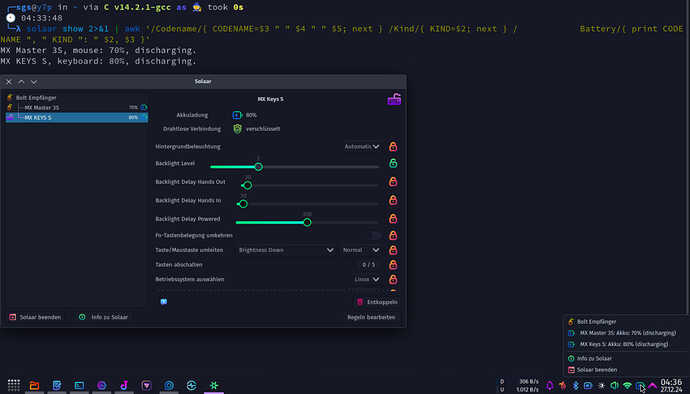Select Bolt Empfänger in tray menu
Image resolution: width=690 pixels, height=394 pixels.
[x=627, y=322]
